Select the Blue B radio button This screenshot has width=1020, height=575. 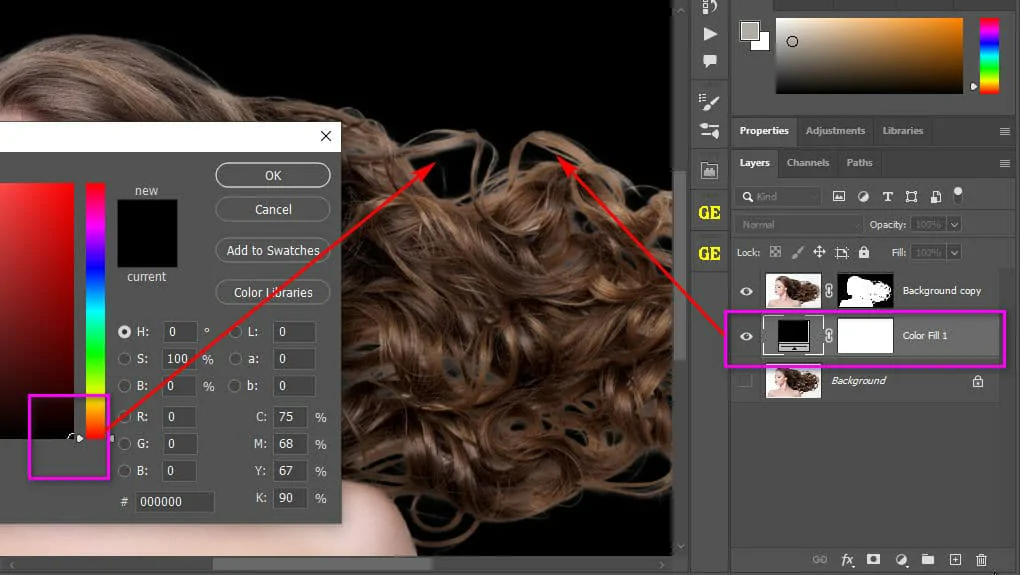[x=124, y=471]
